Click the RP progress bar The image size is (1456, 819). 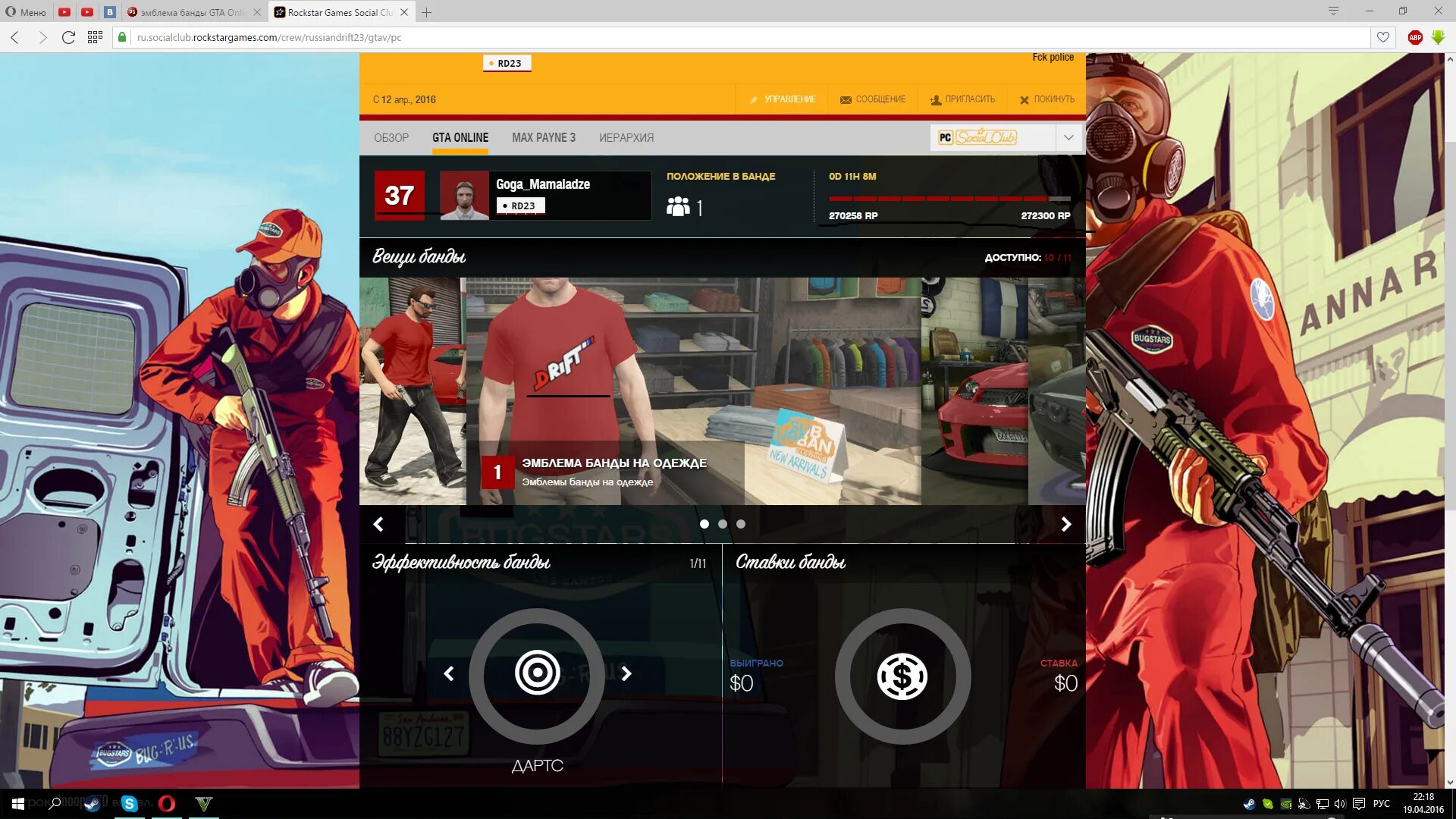click(949, 199)
